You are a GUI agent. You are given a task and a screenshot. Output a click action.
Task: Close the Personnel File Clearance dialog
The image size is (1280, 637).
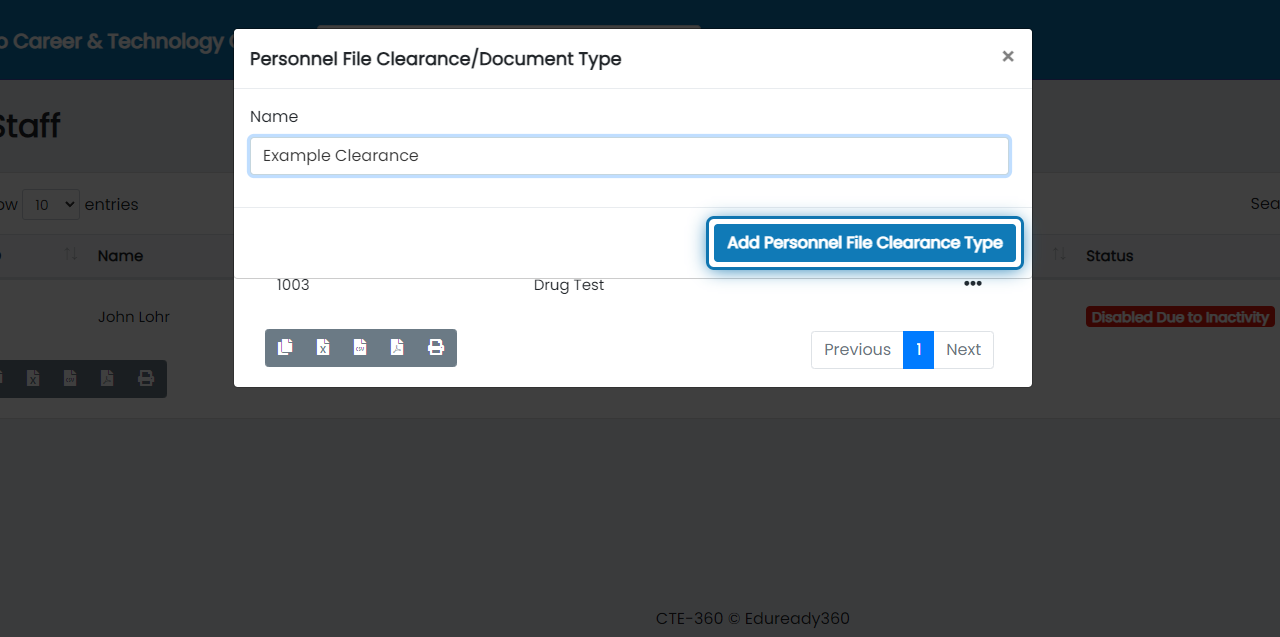coord(1008,57)
